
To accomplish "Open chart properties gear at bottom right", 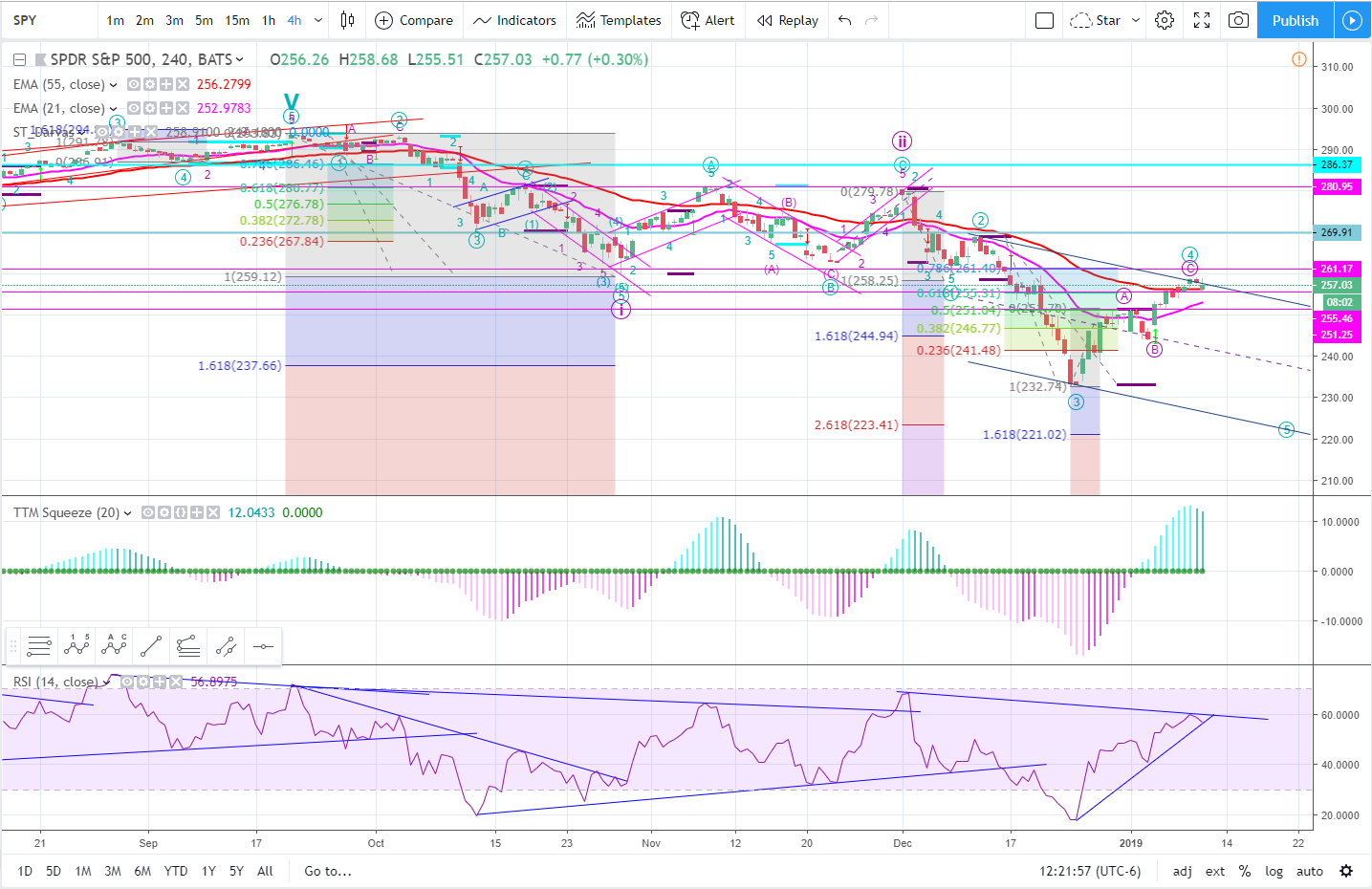I will click(1346, 871).
